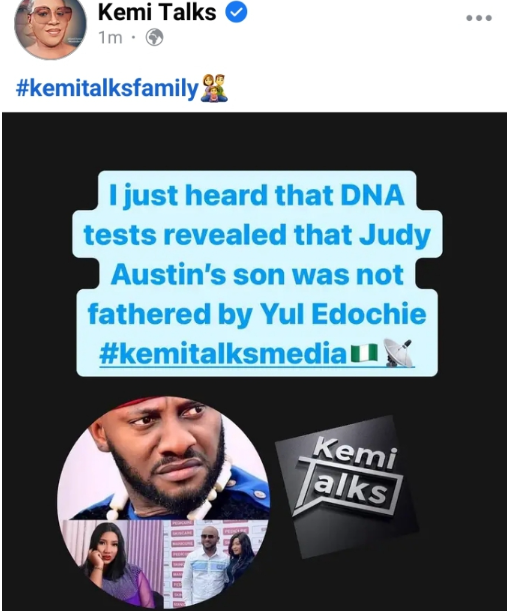Open Kemi Talks profile picture
The width and height of the screenshot is (507, 611).
[50, 26]
